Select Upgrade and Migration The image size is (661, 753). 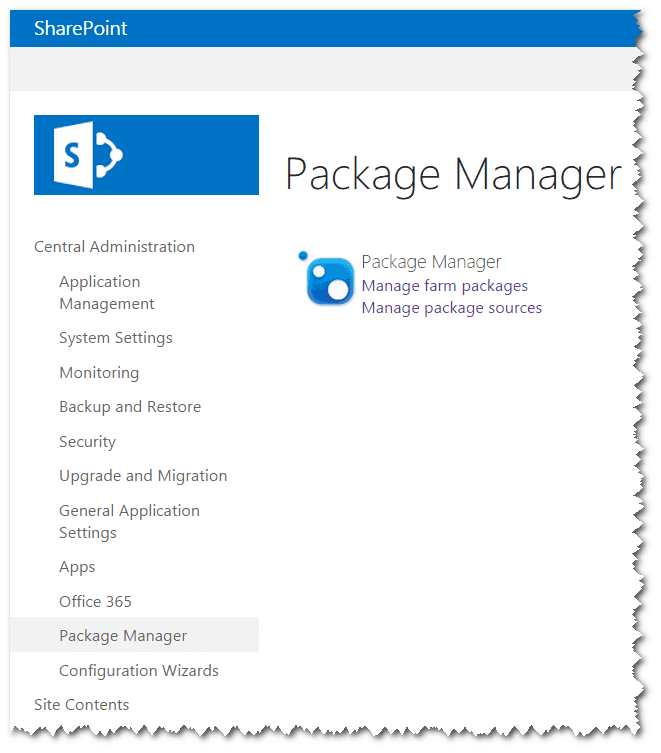143,476
